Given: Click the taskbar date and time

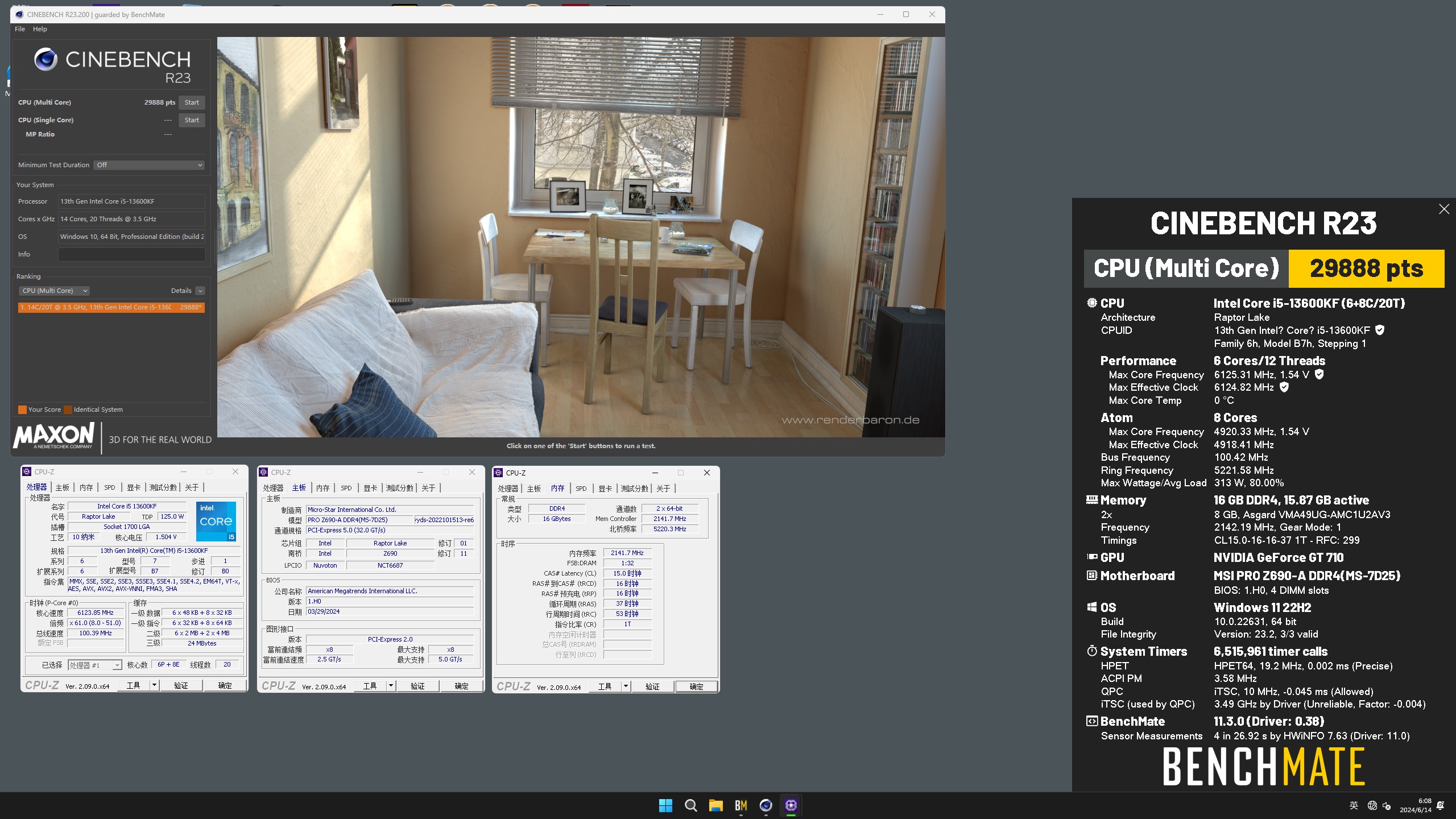Looking at the screenshot, I should [1415, 805].
